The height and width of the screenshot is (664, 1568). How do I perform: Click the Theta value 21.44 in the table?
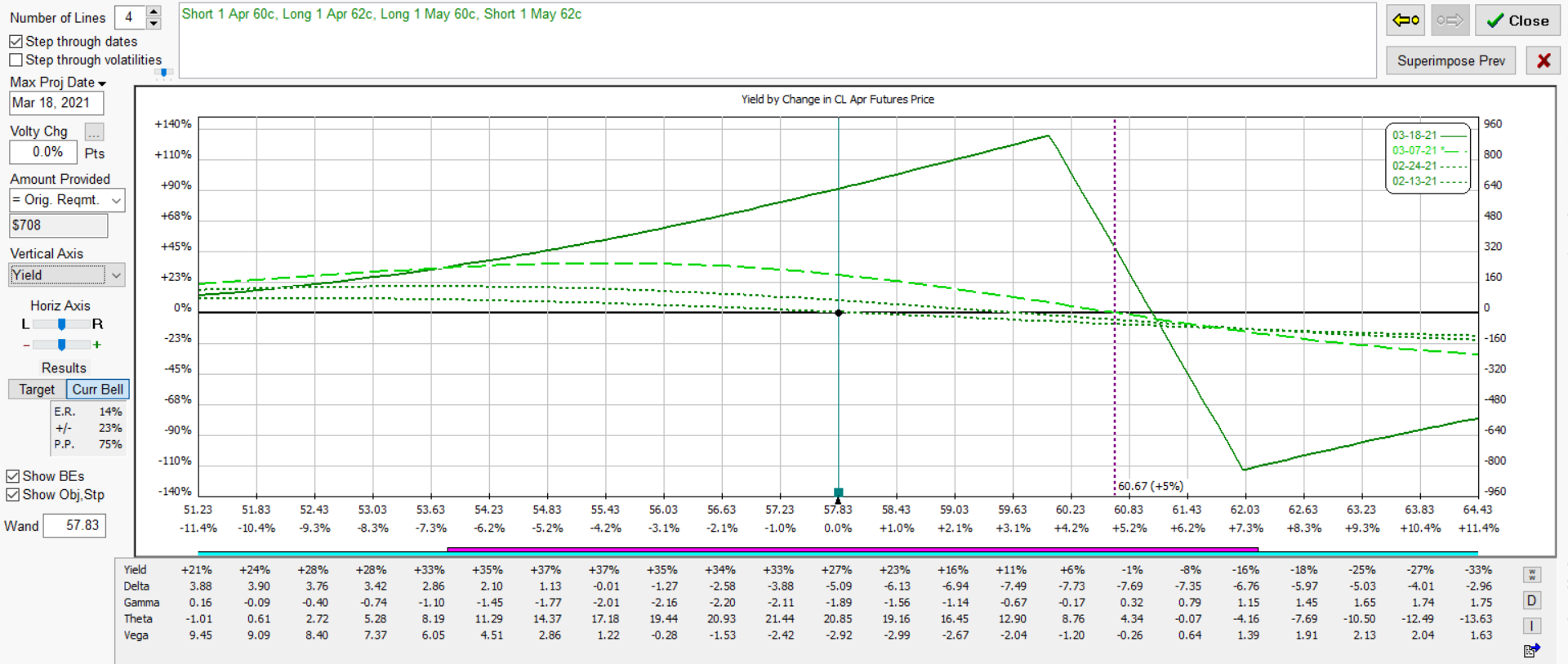tap(780, 619)
